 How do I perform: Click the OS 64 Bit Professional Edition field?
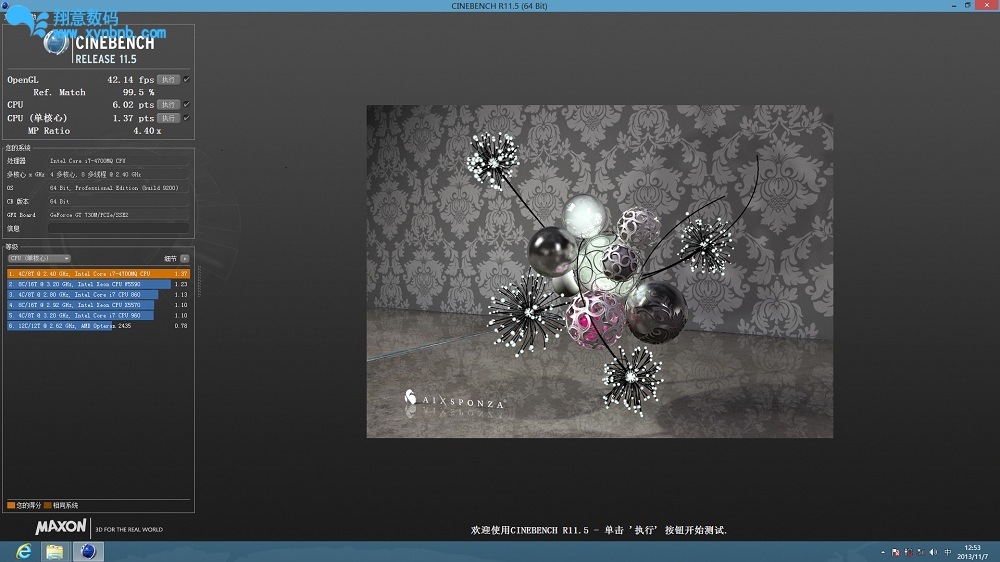coord(119,188)
